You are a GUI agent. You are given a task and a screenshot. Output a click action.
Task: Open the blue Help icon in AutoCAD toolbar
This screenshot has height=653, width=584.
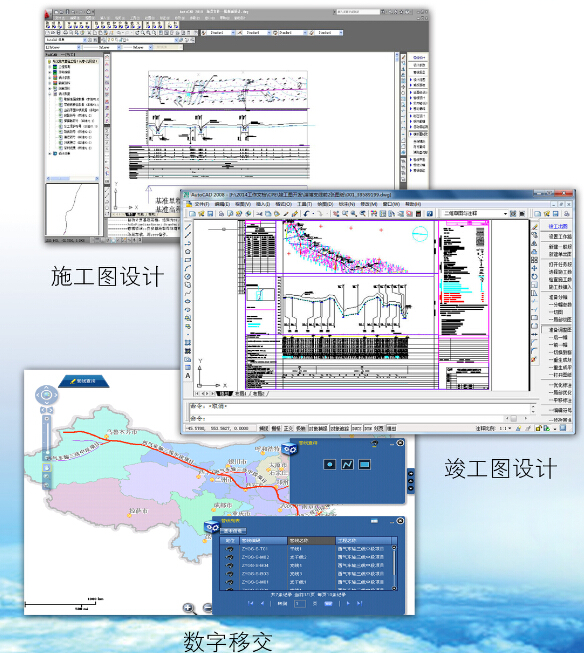[429, 214]
